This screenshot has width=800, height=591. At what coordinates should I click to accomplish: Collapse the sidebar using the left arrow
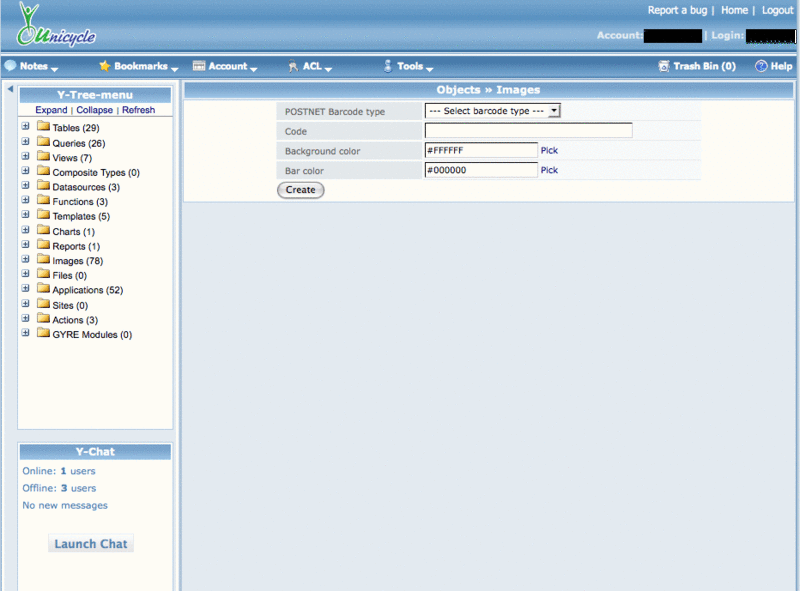tap(10, 90)
